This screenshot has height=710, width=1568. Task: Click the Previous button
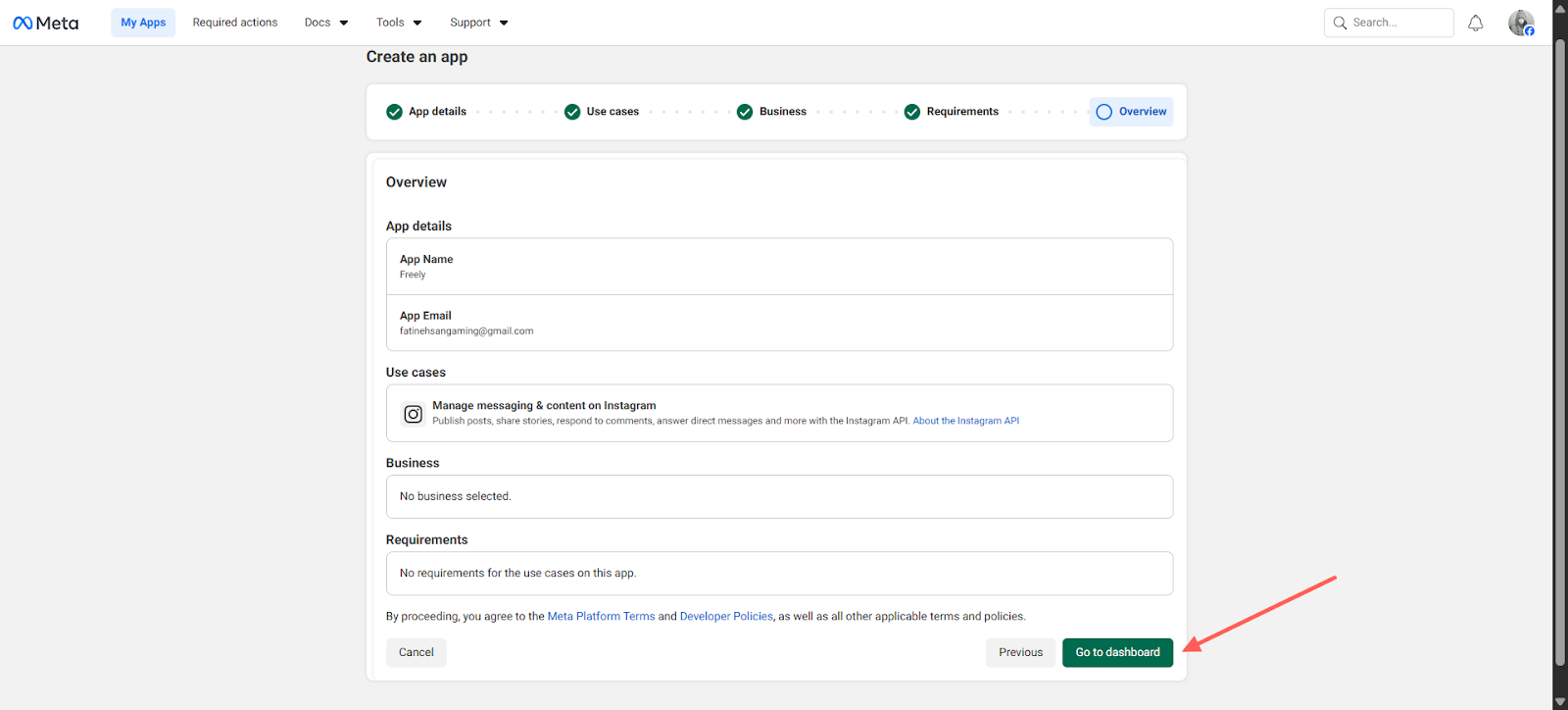pyautogui.click(x=1020, y=652)
